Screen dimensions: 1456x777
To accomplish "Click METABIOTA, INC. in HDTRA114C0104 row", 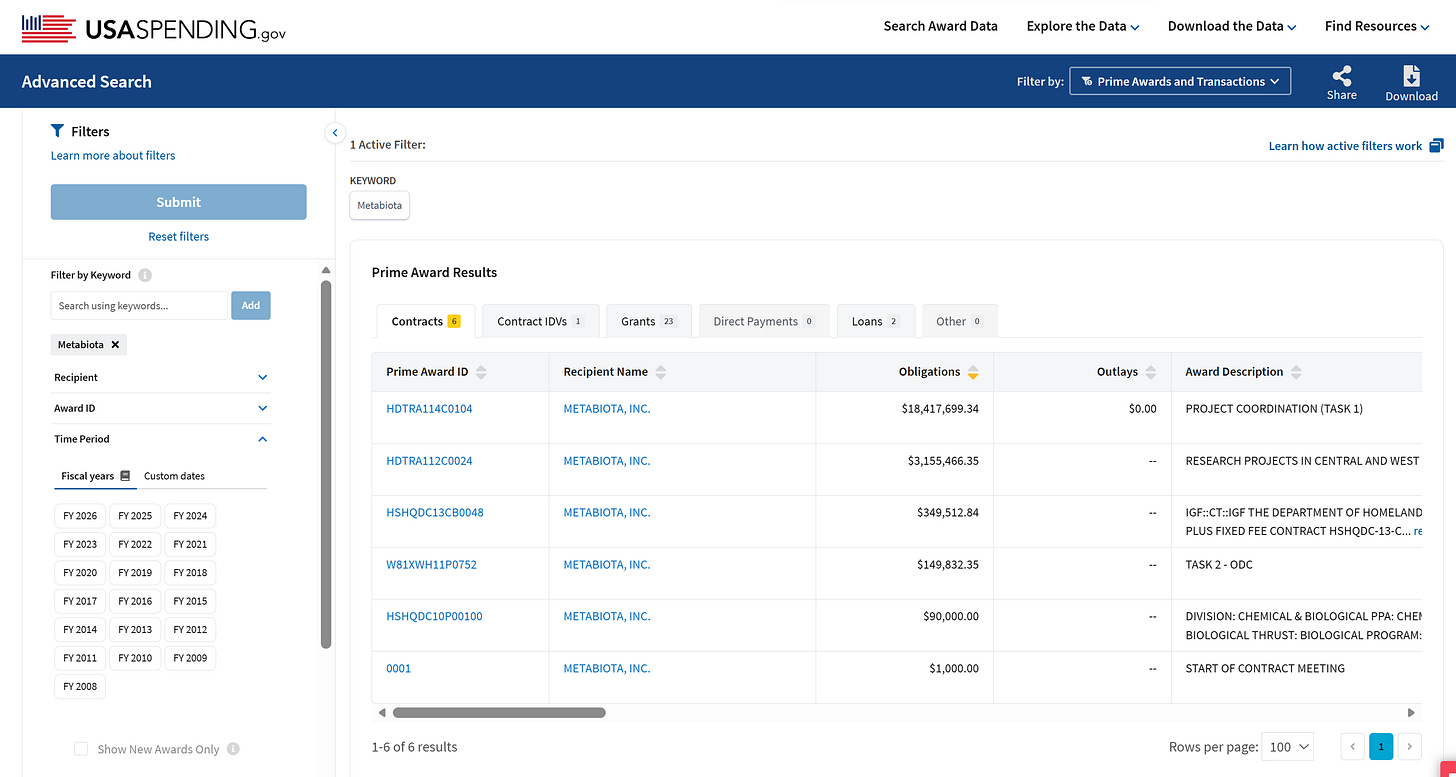I will pos(606,409).
